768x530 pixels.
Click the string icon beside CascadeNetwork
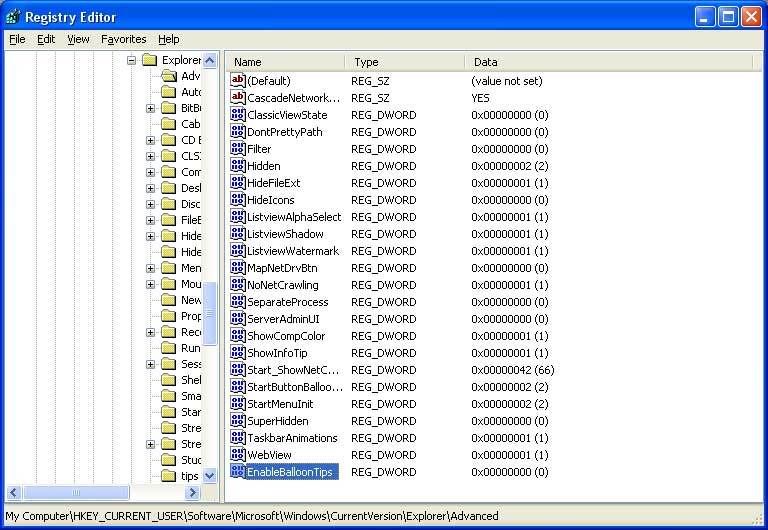click(x=238, y=97)
